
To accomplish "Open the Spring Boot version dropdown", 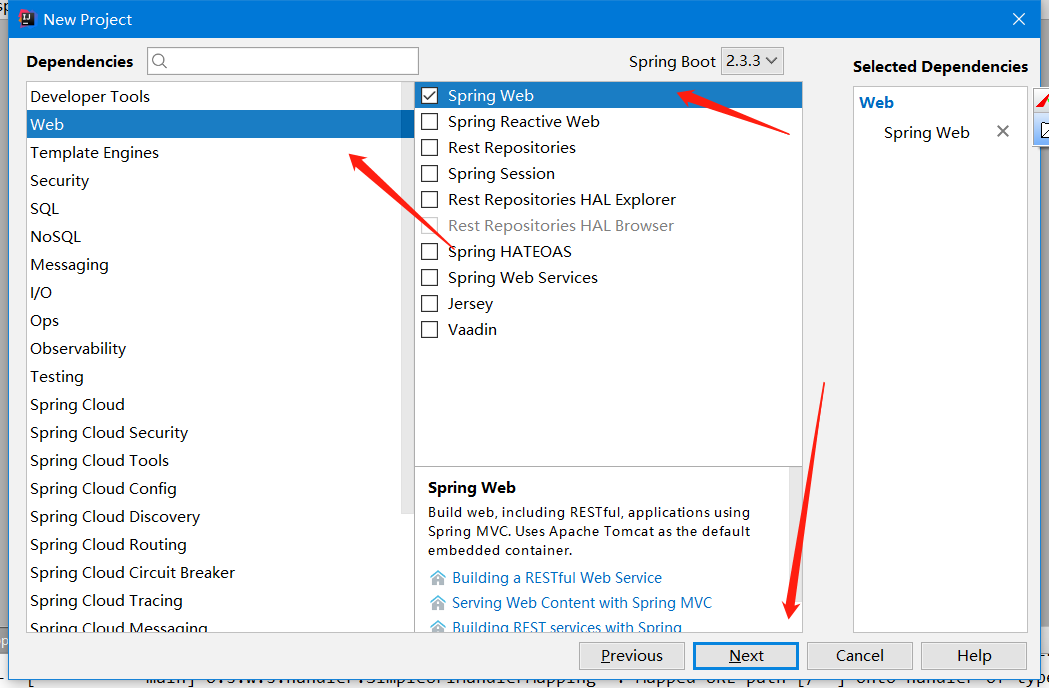I will [x=752, y=61].
